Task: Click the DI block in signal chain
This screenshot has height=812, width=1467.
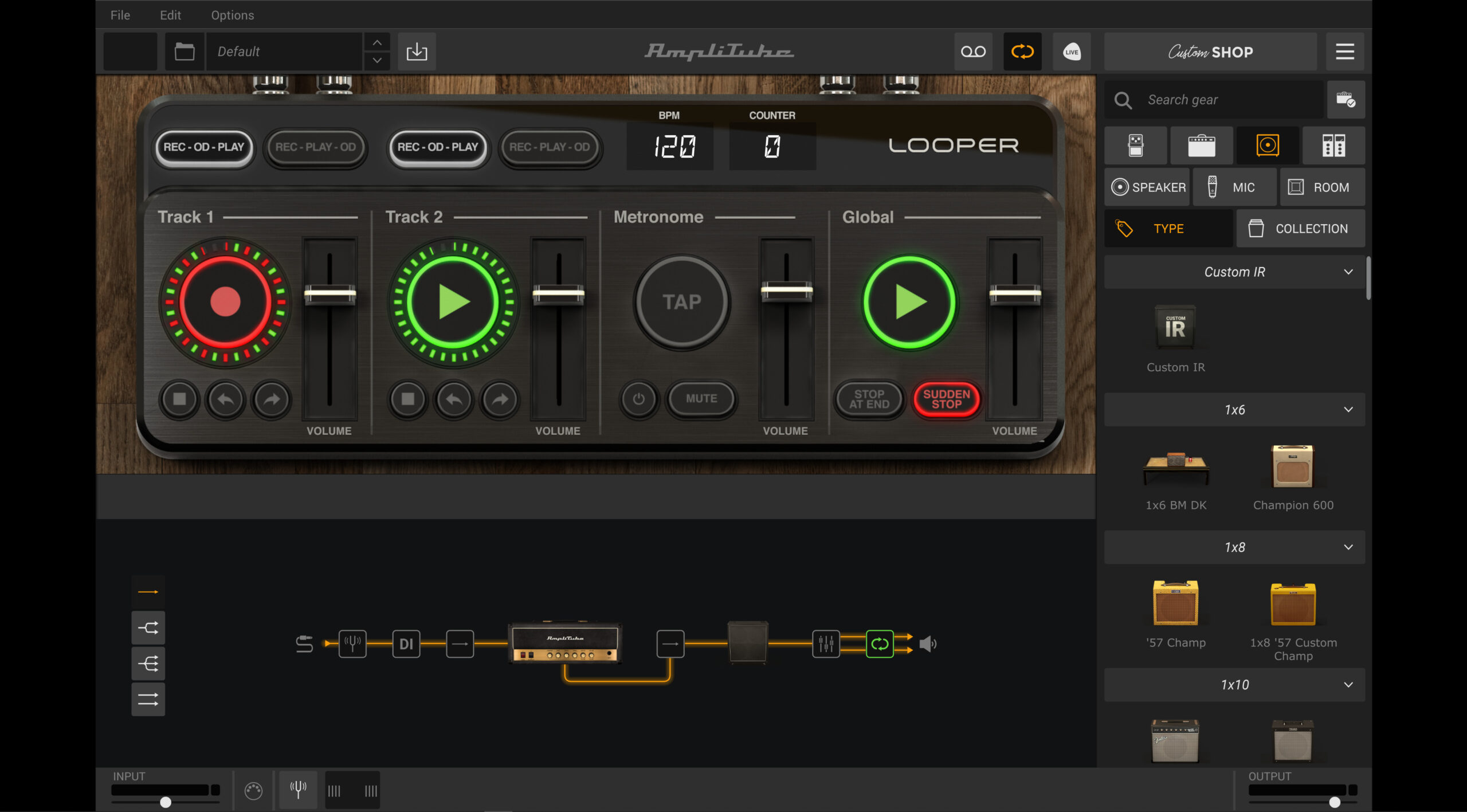Action: click(406, 644)
